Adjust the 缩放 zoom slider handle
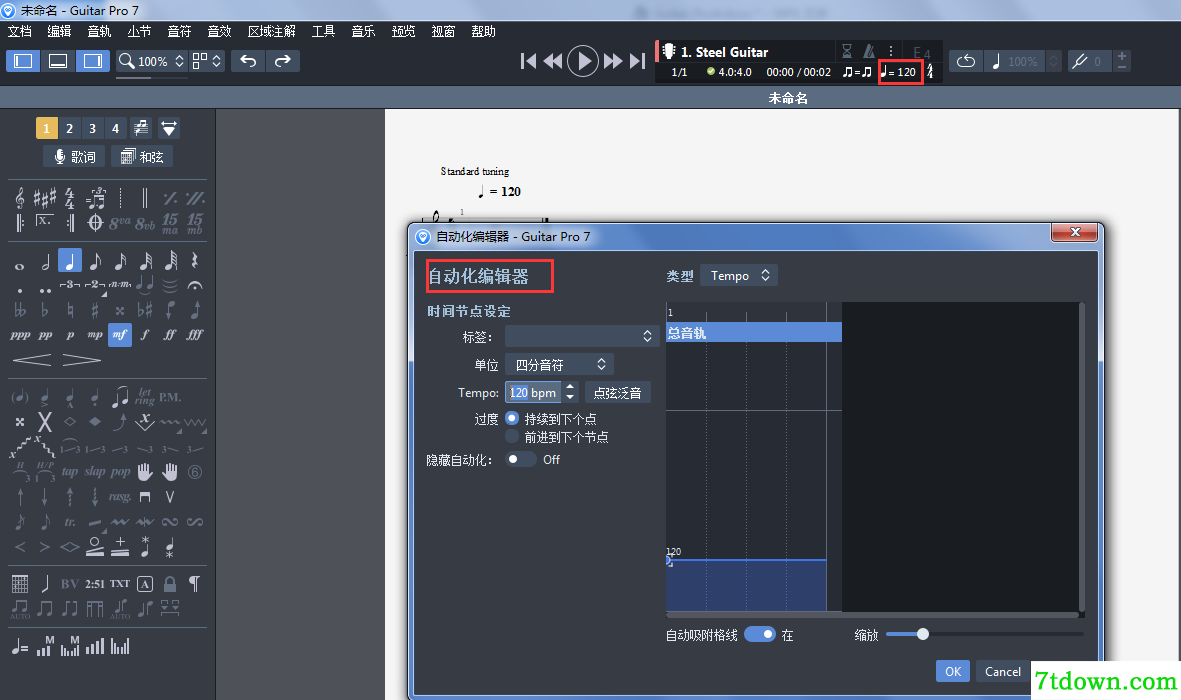Screen dimensions: 1181x700 (x=923, y=634)
